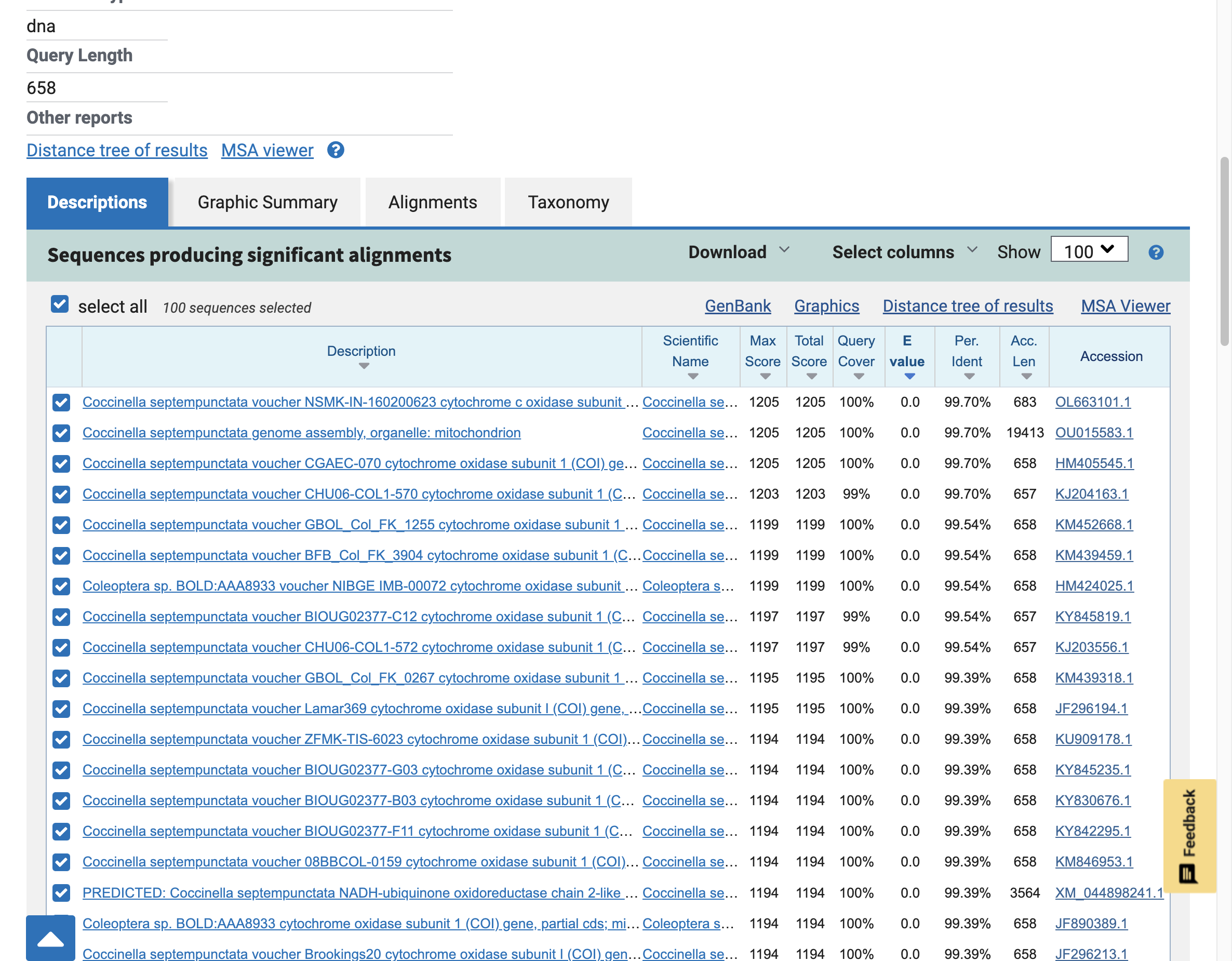The image size is (1232, 961).
Task: Sort by Total Score column arrow
Action: [x=811, y=377]
